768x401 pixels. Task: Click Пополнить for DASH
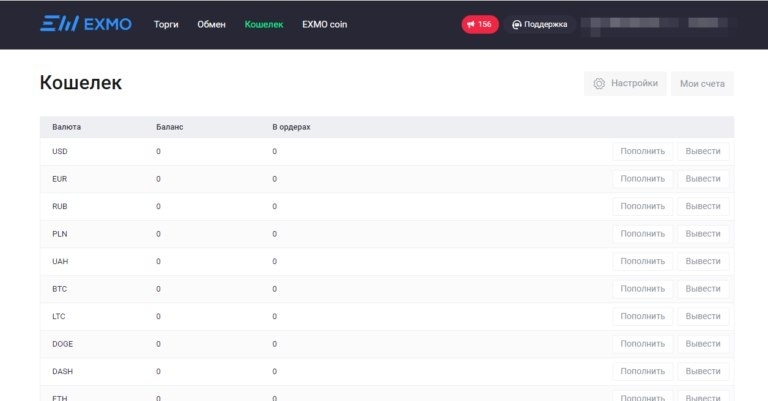coord(643,371)
